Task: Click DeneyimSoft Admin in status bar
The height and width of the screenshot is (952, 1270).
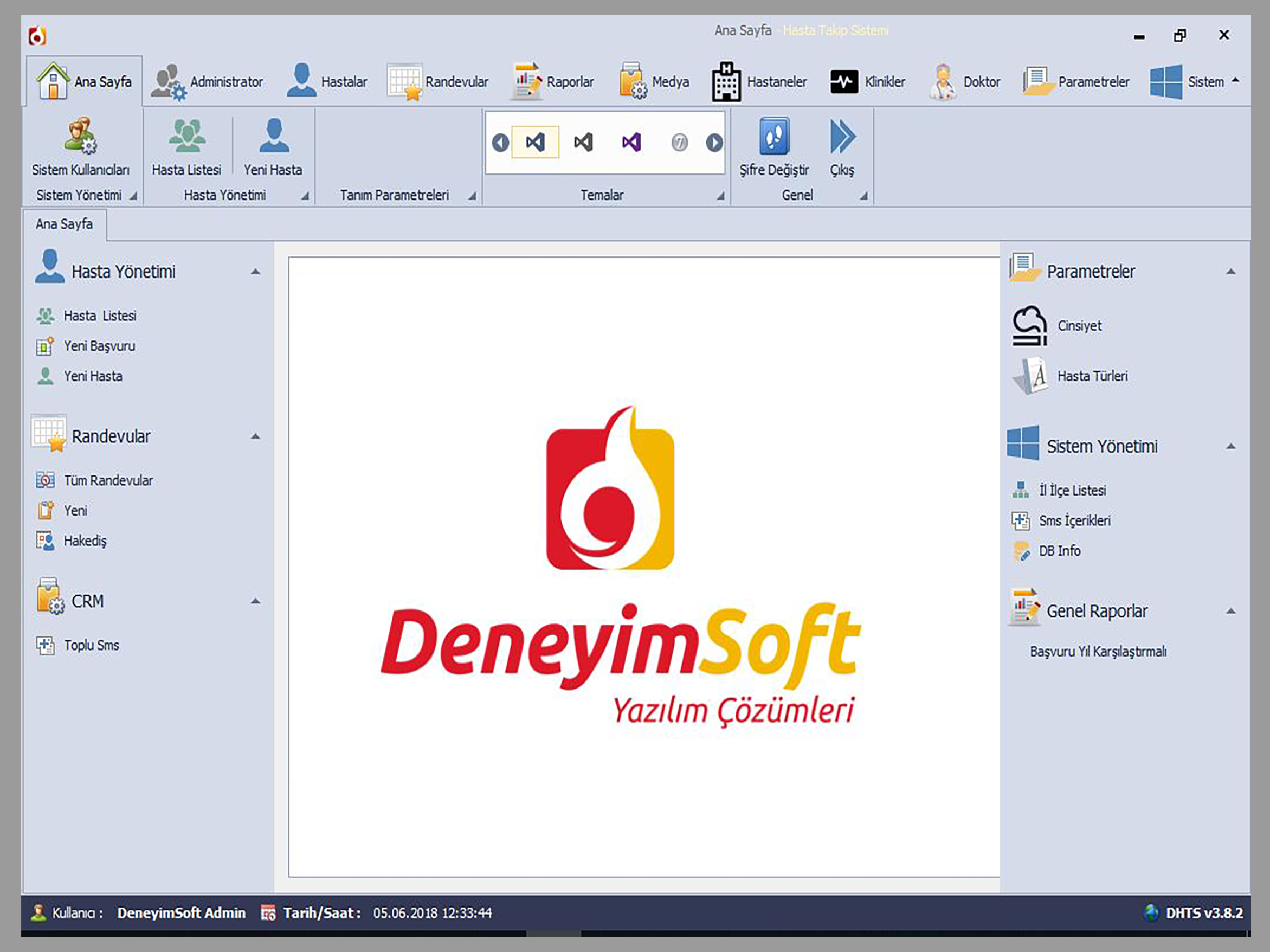Action: tap(182, 913)
